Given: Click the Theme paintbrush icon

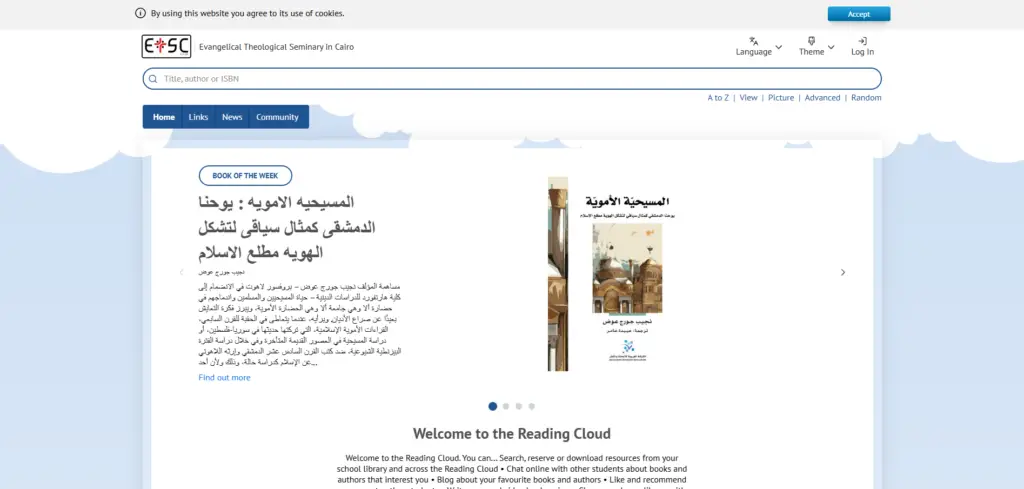Looking at the screenshot, I should point(811,41).
